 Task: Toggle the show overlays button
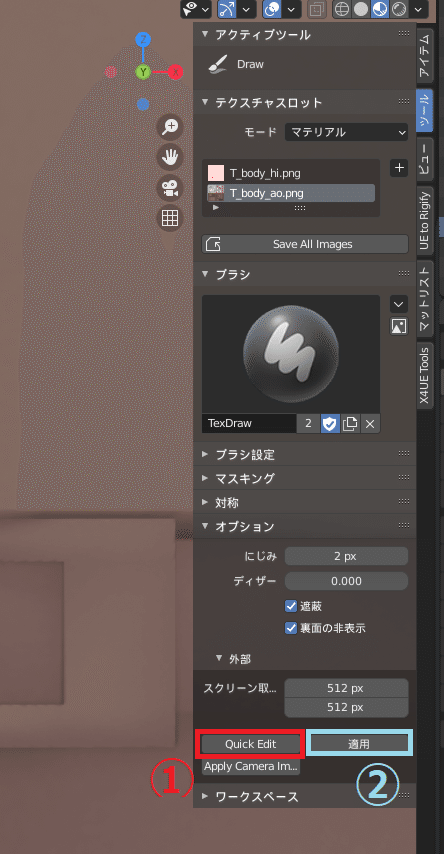point(272,9)
